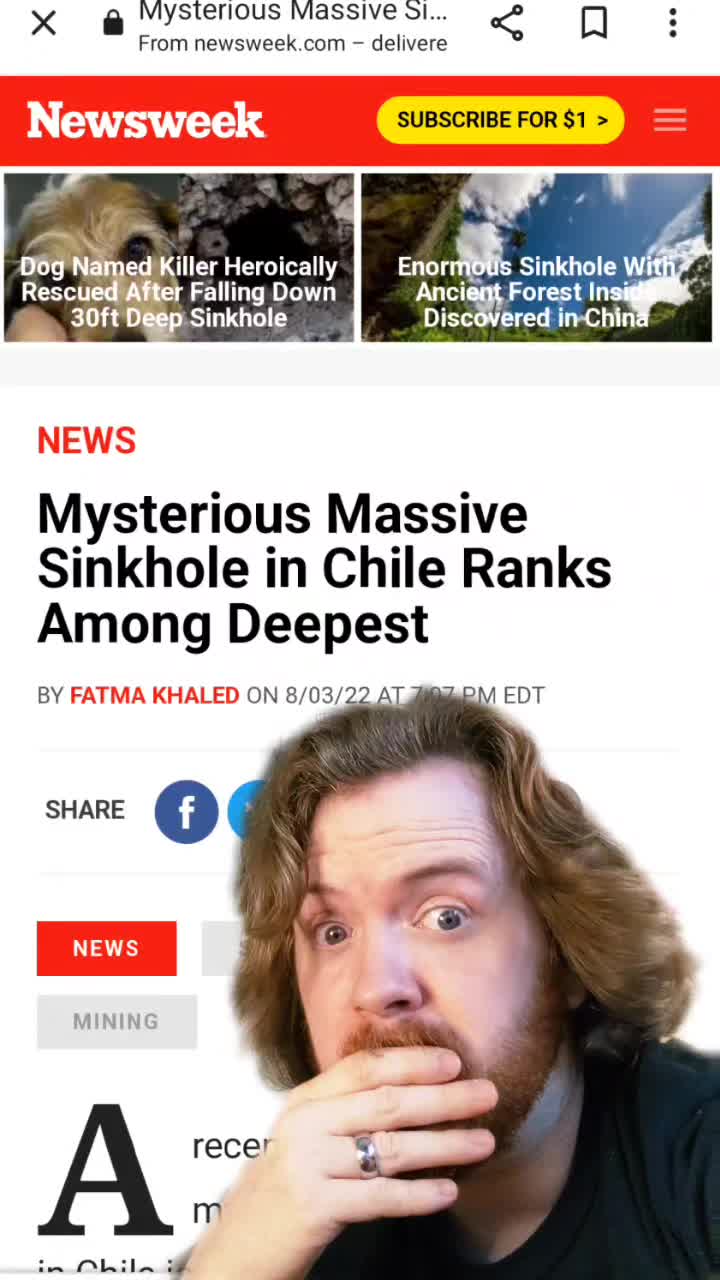
Task: Tap the padlock site security icon
Action: point(113,23)
